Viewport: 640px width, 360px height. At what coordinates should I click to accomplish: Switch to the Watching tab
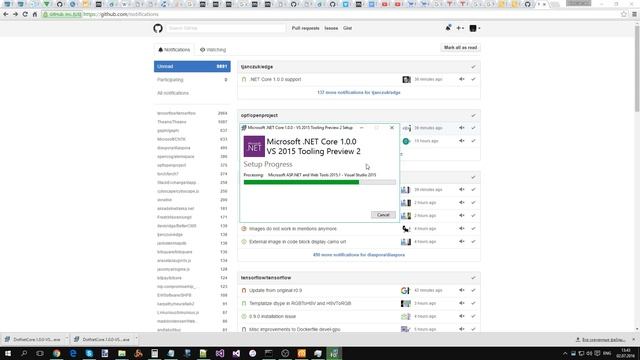[x=213, y=50]
